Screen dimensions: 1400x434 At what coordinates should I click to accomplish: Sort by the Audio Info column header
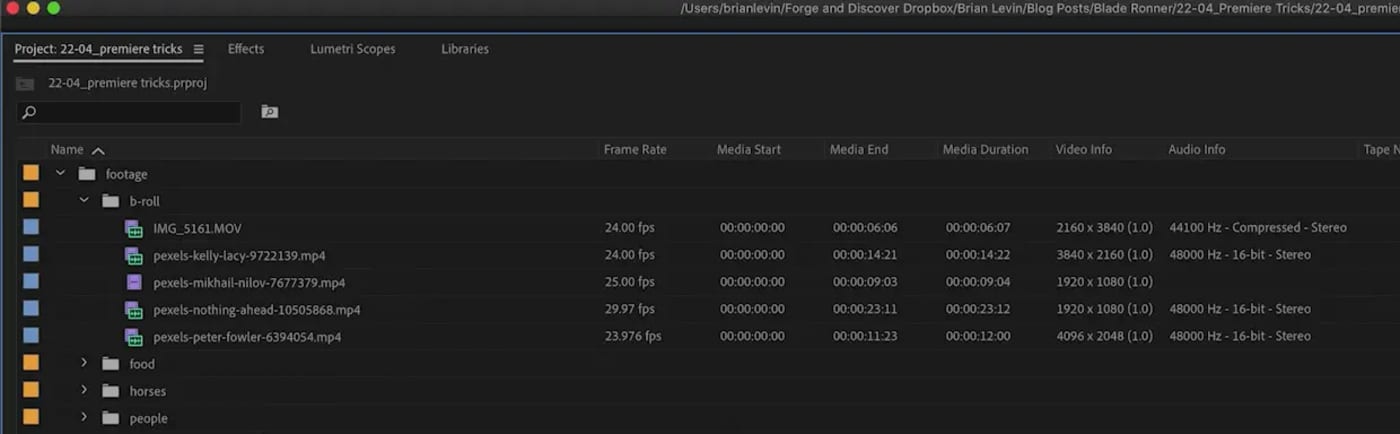click(x=1197, y=150)
